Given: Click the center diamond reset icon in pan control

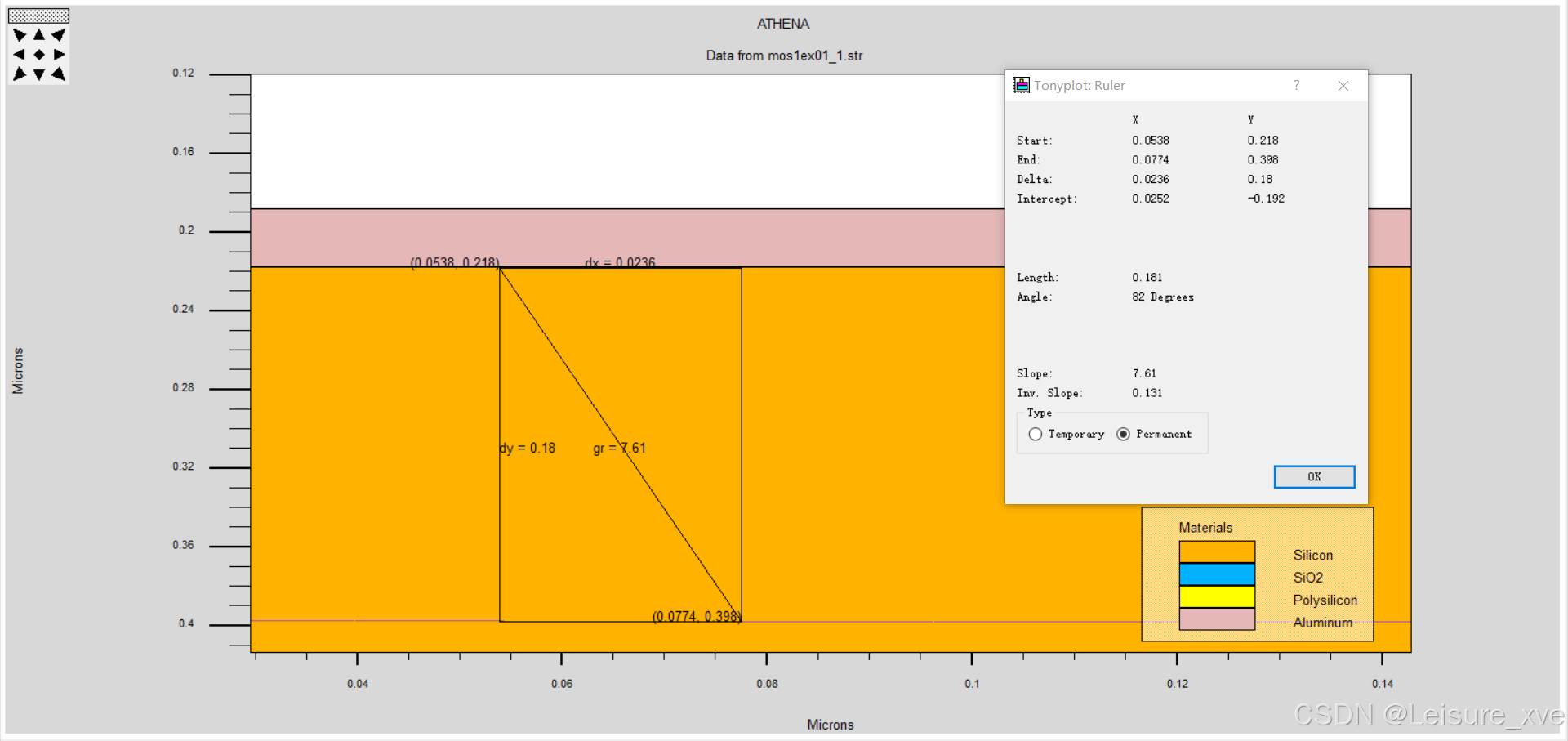Looking at the screenshot, I should coord(38,55).
